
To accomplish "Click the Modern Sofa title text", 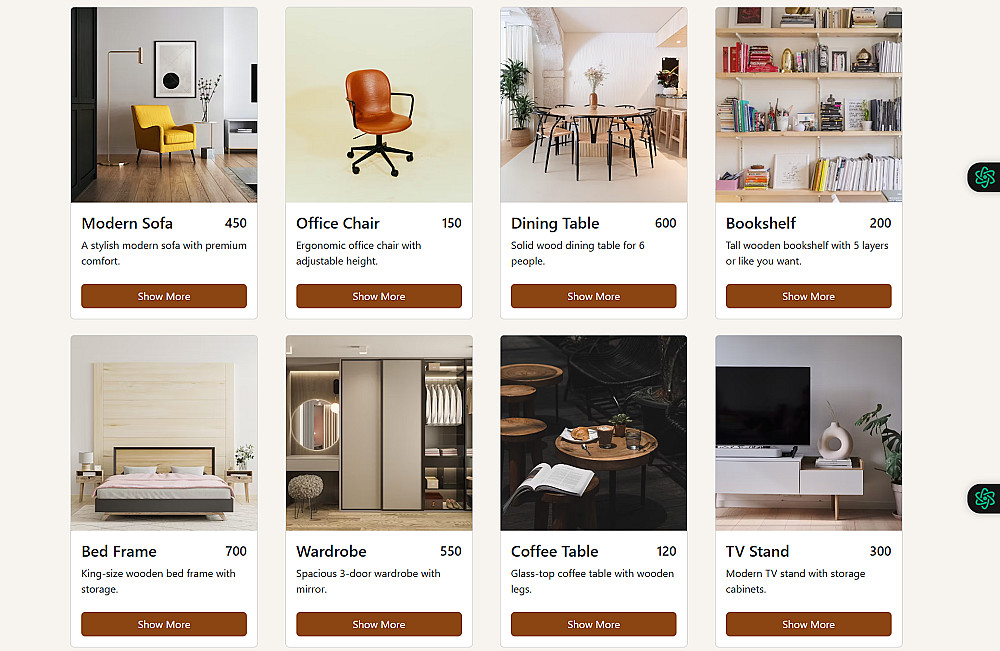I will pos(127,223).
